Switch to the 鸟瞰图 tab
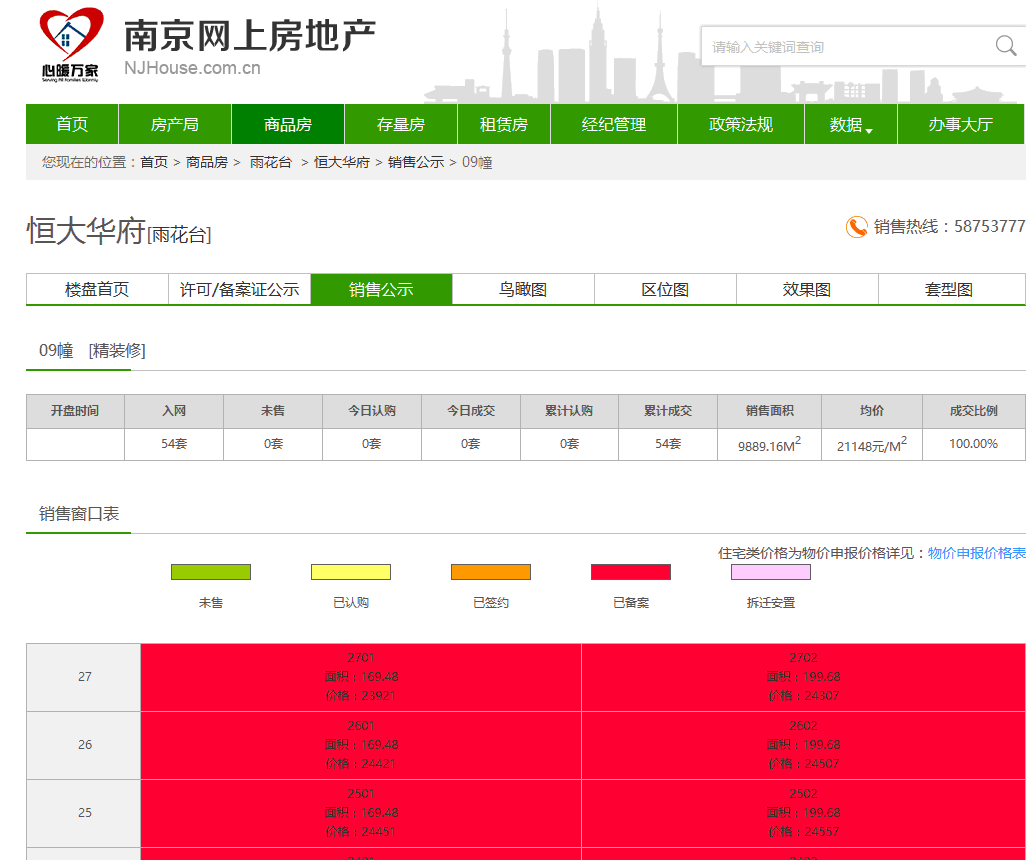The height and width of the screenshot is (860, 1027). [523, 290]
